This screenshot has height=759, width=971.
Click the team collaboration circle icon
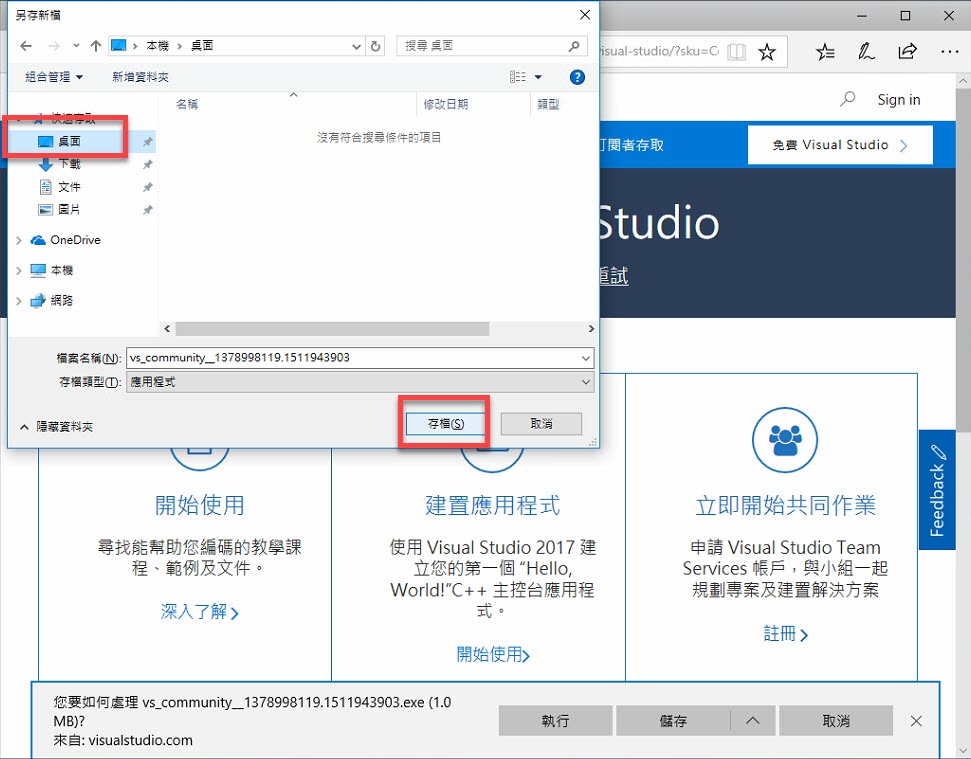coord(785,440)
